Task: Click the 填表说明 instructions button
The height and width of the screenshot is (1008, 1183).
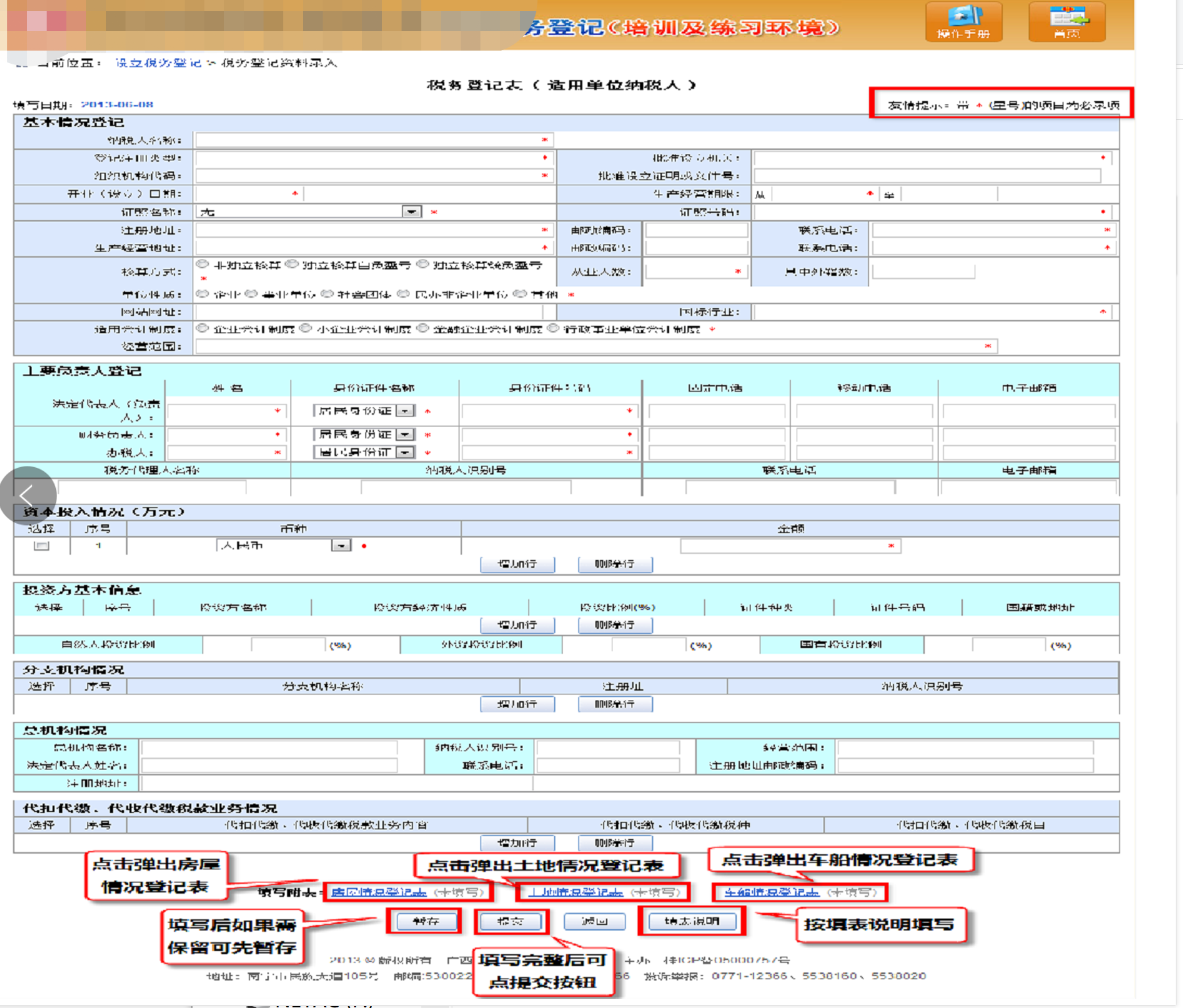Action: pos(692,921)
